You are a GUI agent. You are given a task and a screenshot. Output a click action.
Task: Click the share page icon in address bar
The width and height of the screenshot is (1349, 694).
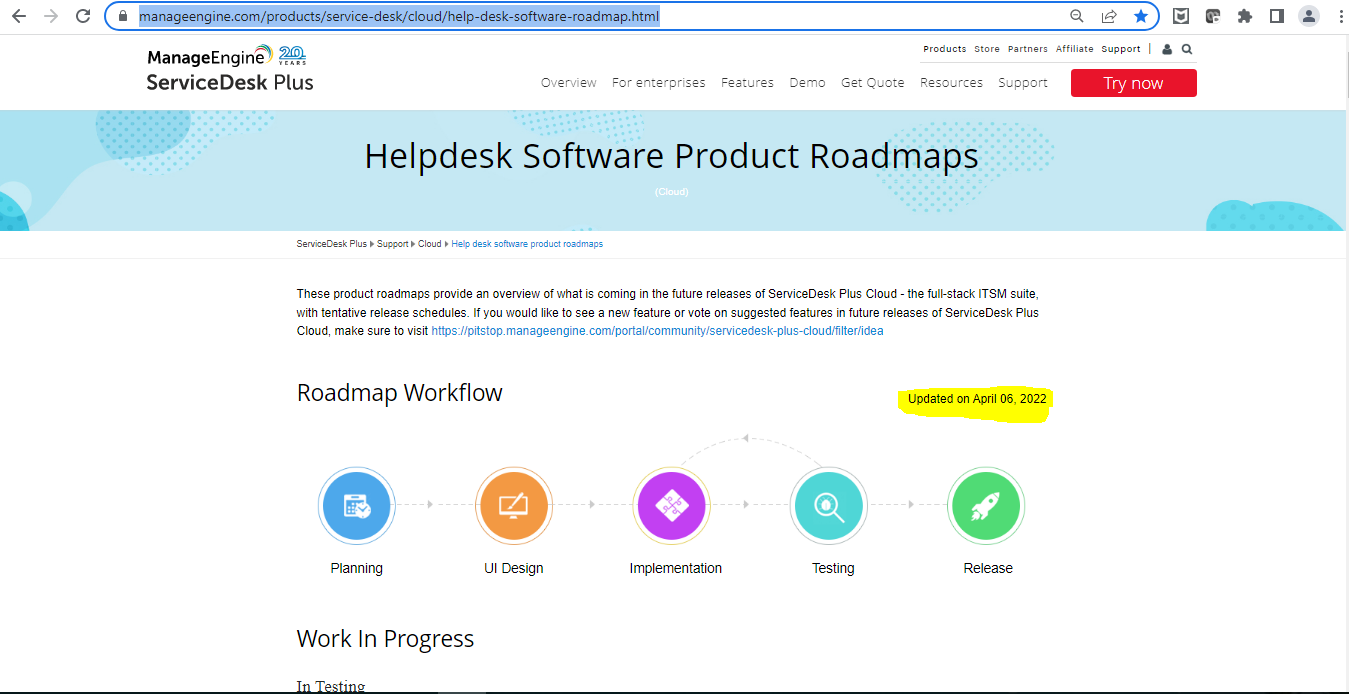1109,16
